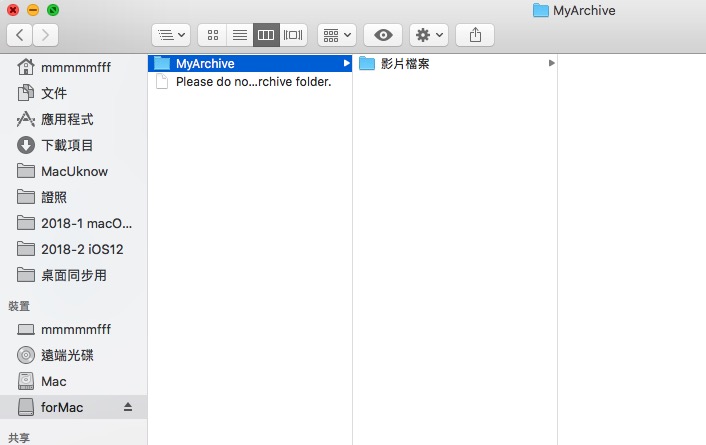Switch to list view
Viewport: 706px width, 445px height.
239,35
